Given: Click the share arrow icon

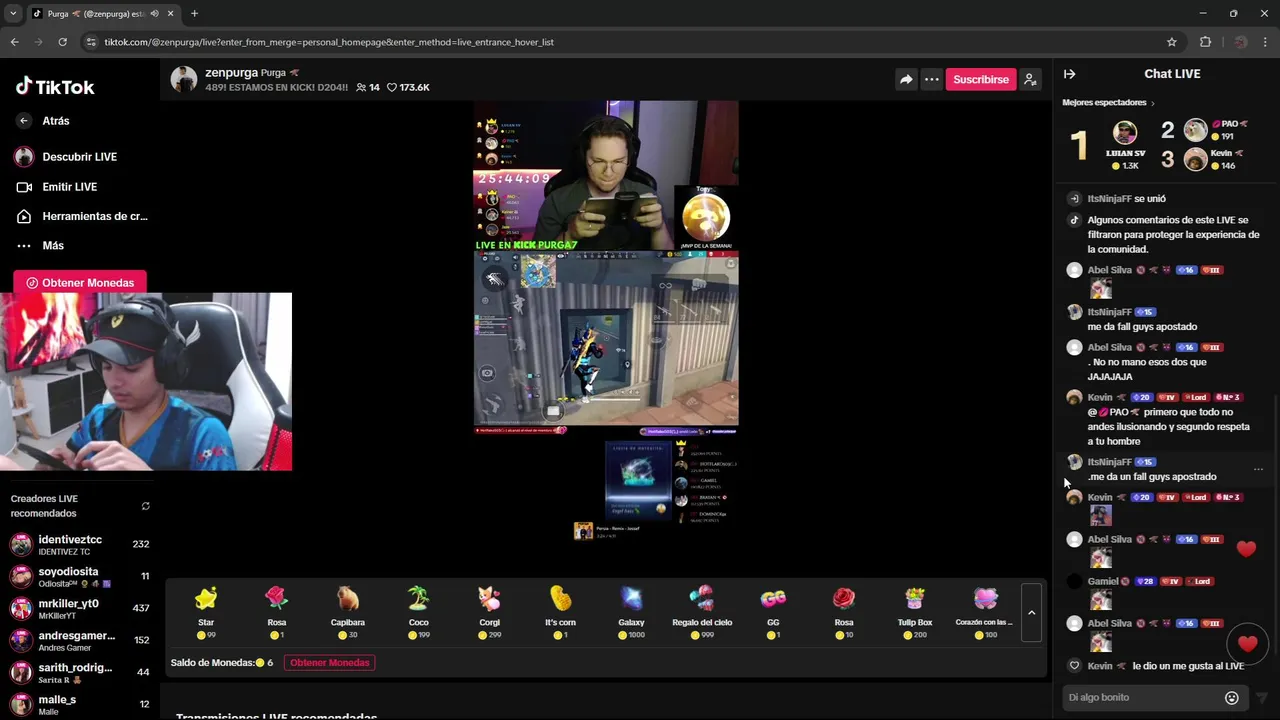Looking at the screenshot, I should coord(906,79).
